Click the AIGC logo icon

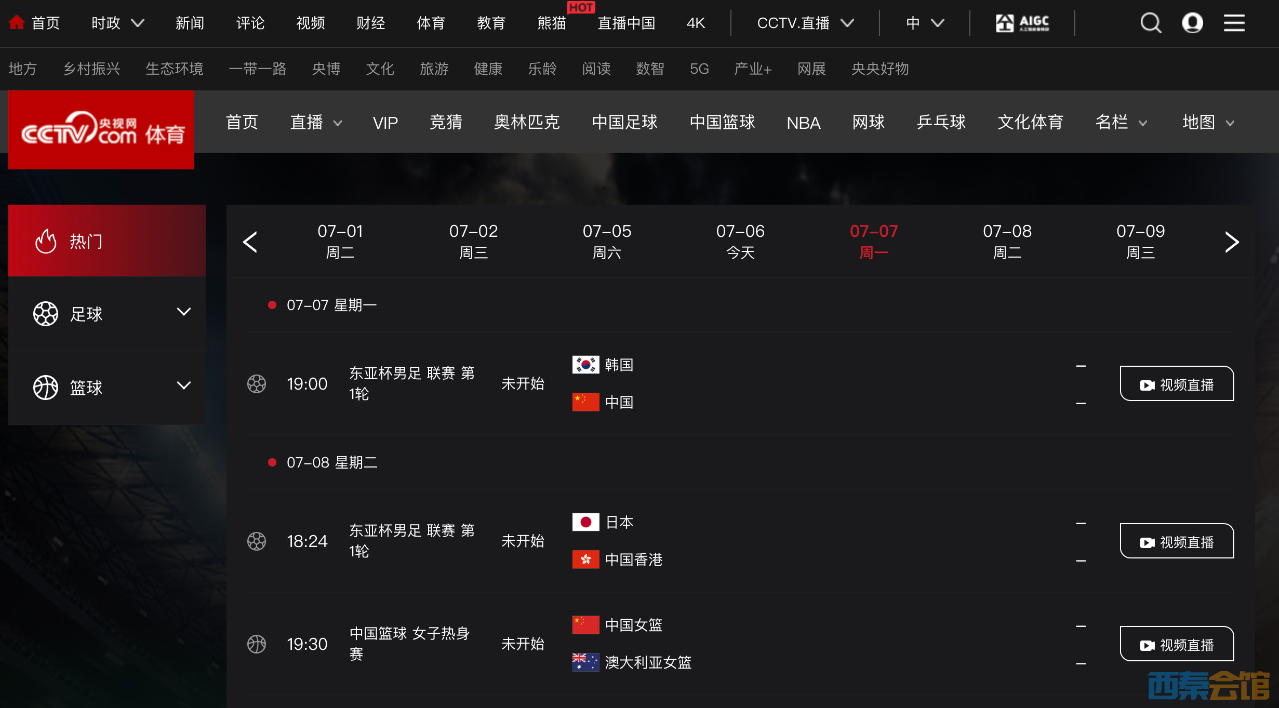1022,23
